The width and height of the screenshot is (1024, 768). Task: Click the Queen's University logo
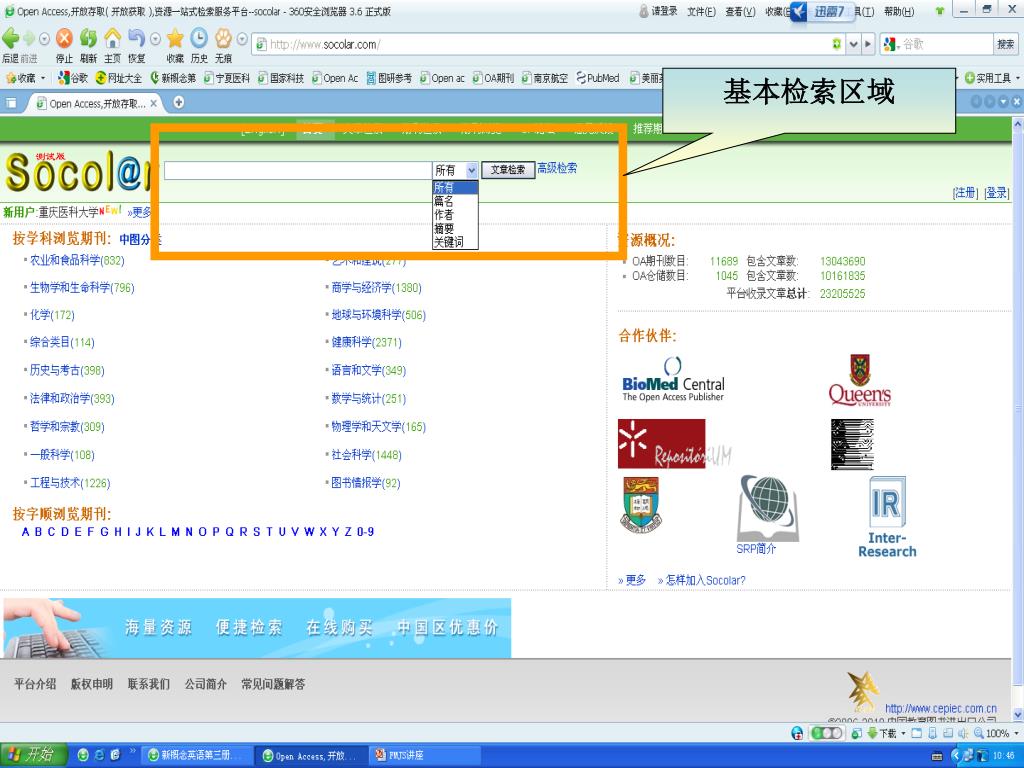[859, 381]
